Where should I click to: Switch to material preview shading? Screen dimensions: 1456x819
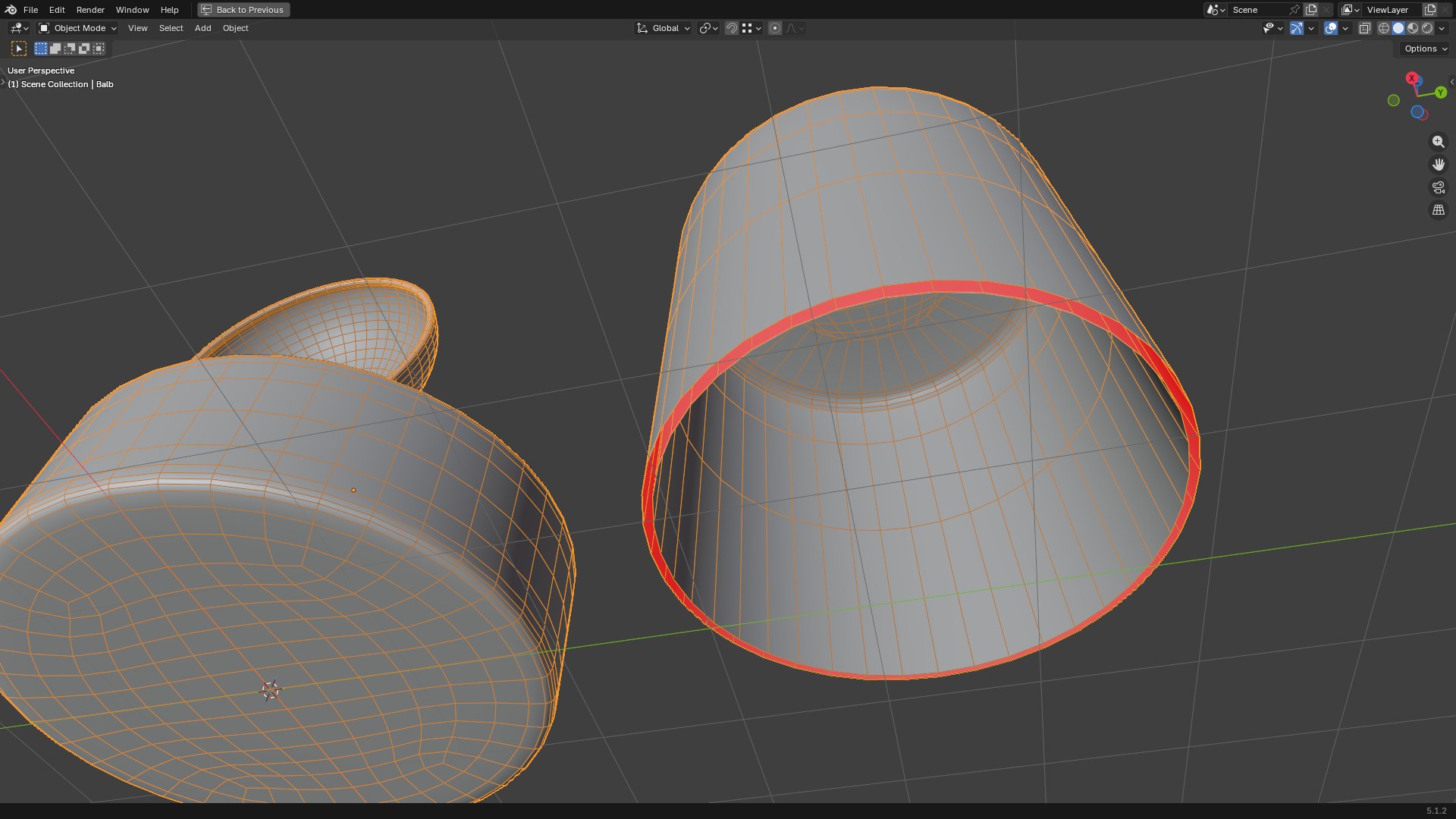pos(1413,28)
